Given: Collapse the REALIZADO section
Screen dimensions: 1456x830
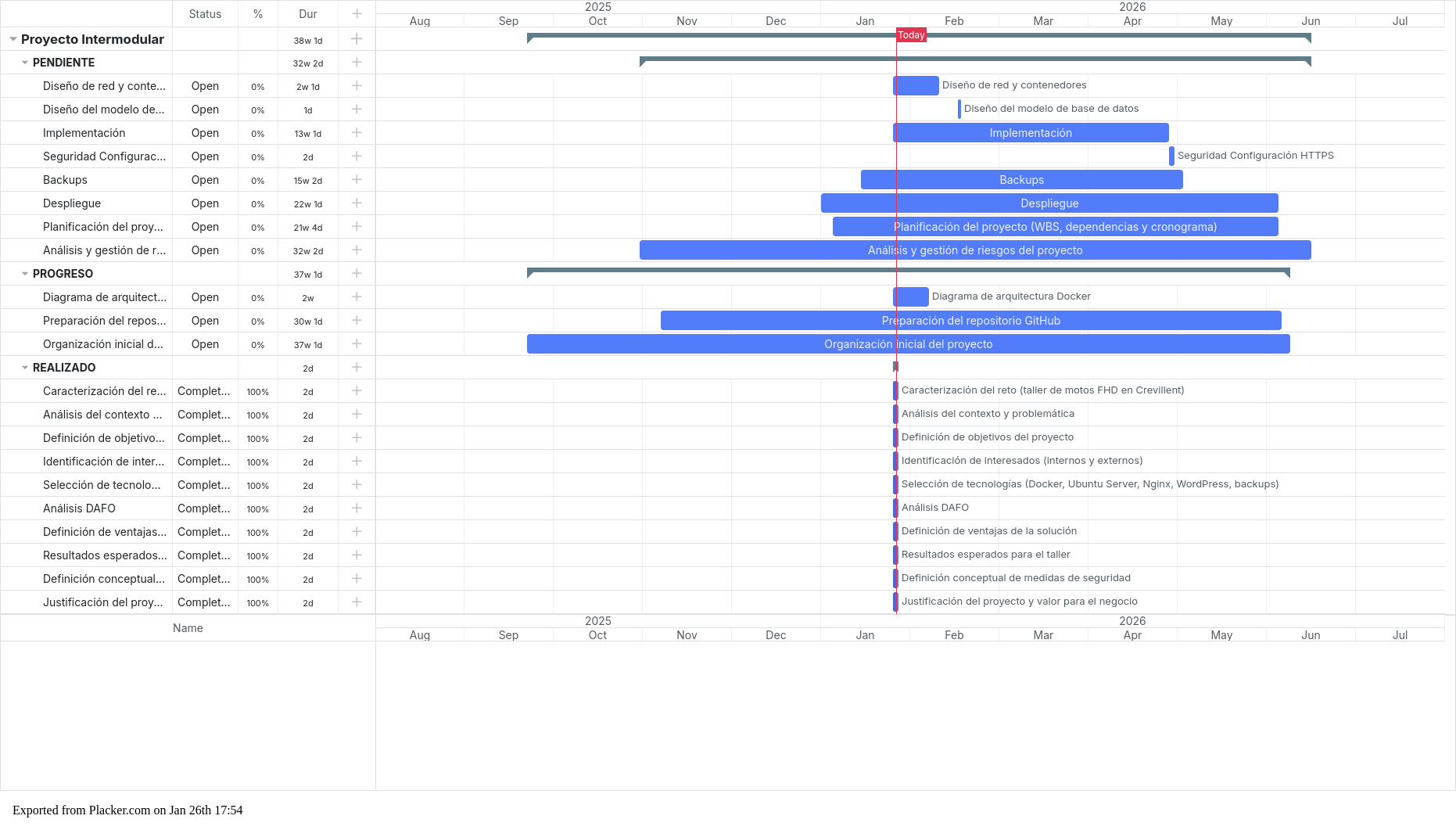Looking at the screenshot, I should [23, 368].
